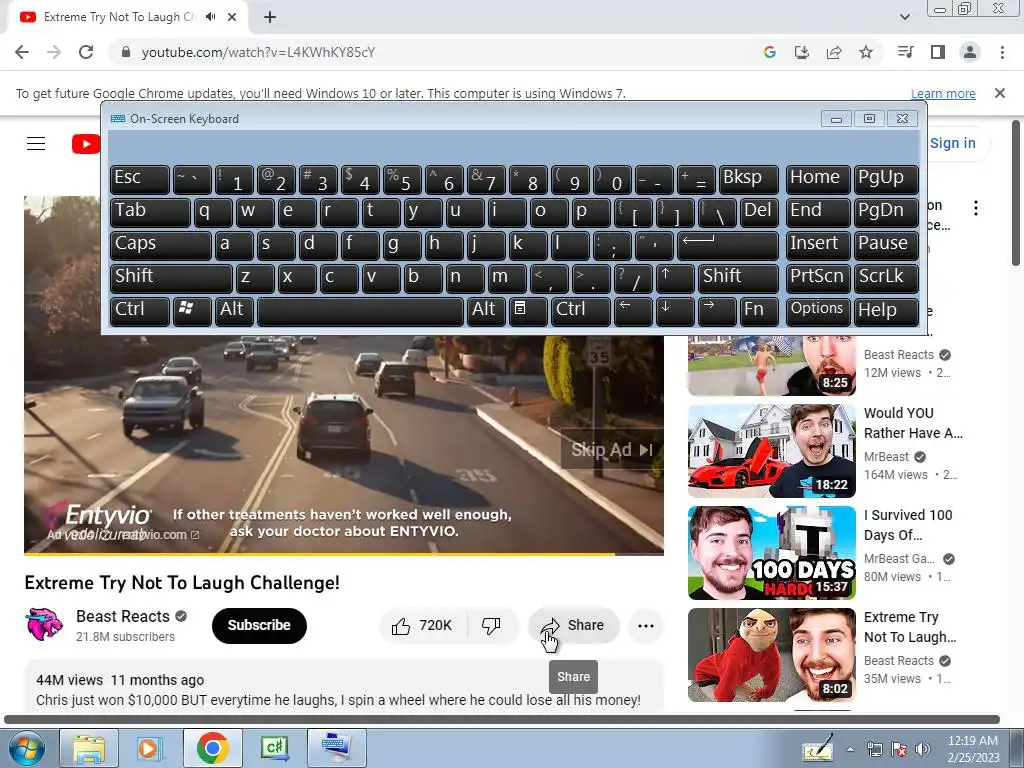Open the tab search chevron in Chrome
Viewport: 1024px width, 768px height.
click(904, 17)
